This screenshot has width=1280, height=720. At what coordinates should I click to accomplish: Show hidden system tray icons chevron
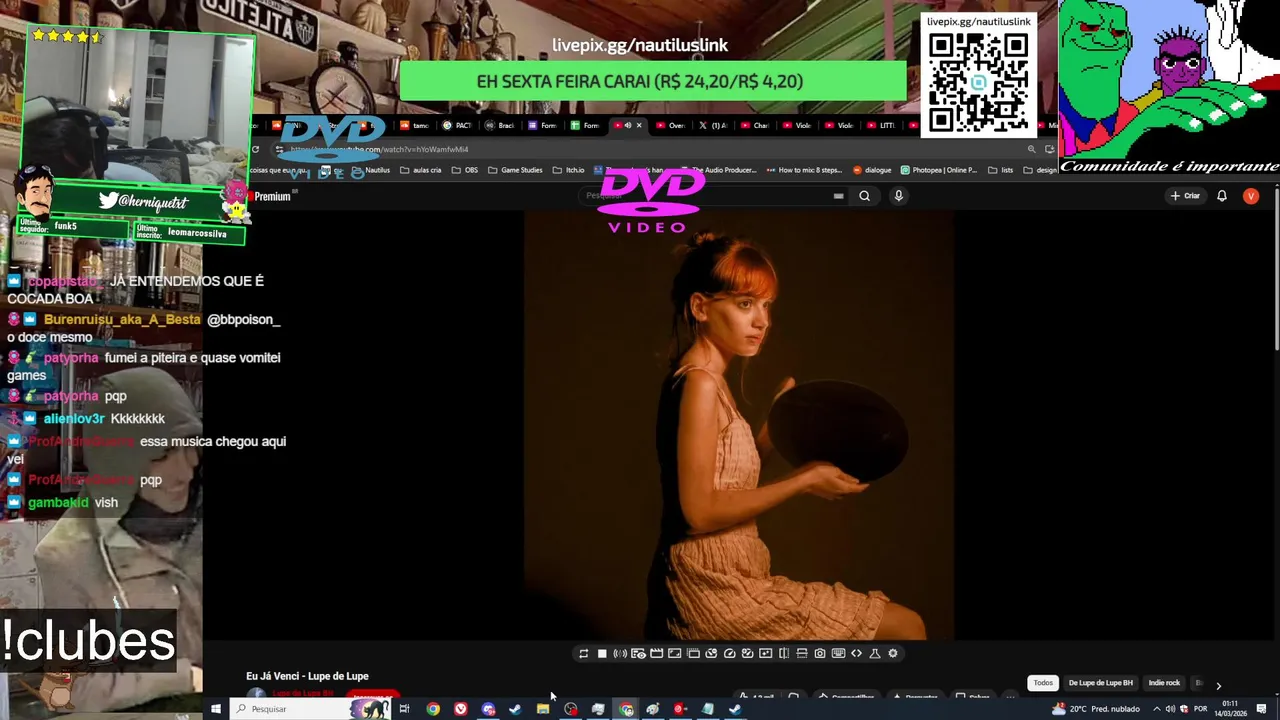(x=1157, y=709)
